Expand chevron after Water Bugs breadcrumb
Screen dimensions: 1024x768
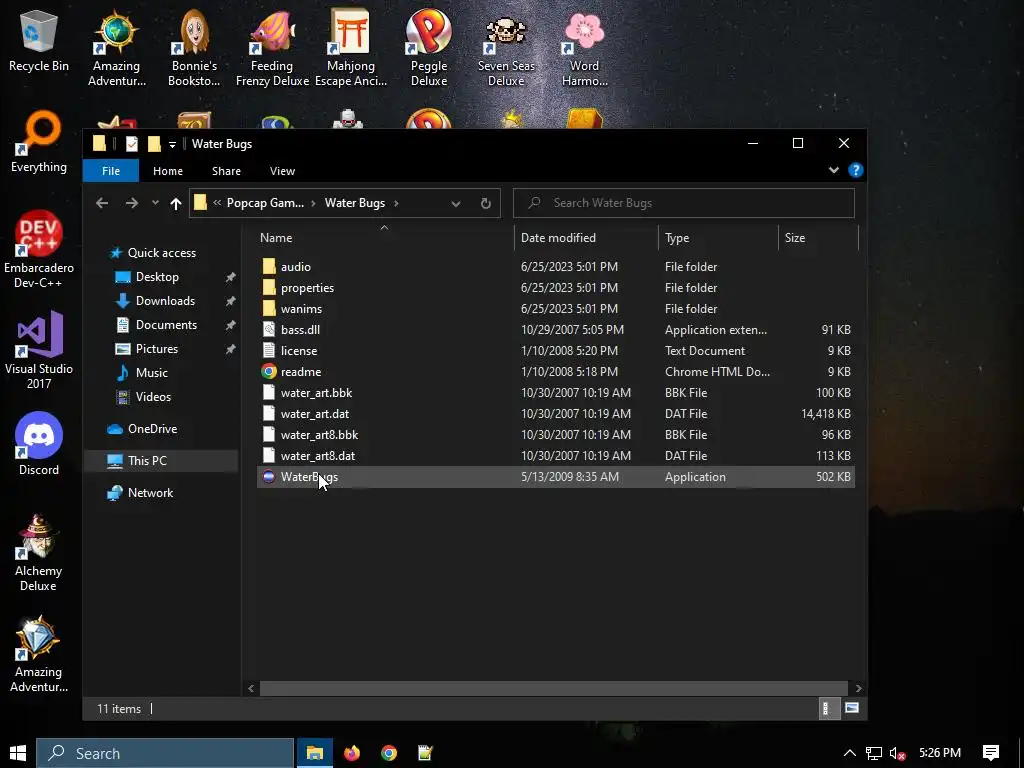(396, 203)
